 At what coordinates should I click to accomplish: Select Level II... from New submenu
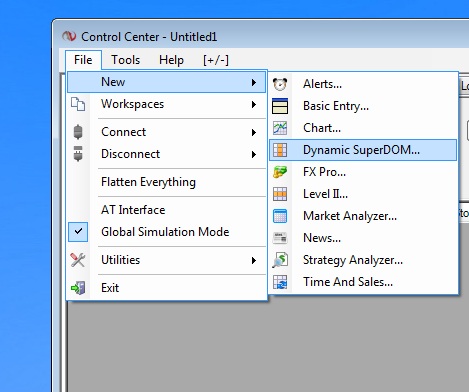pos(363,194)
